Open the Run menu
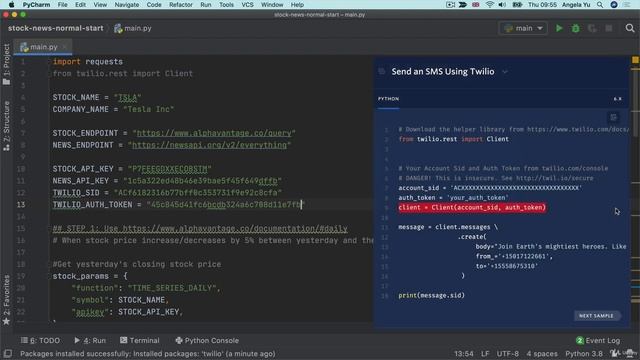 pyautogui.click(x=206, y=4)
